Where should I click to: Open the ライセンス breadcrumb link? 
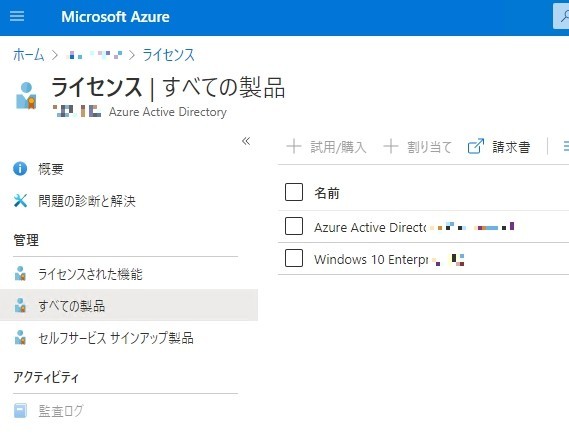pos(169,55)
